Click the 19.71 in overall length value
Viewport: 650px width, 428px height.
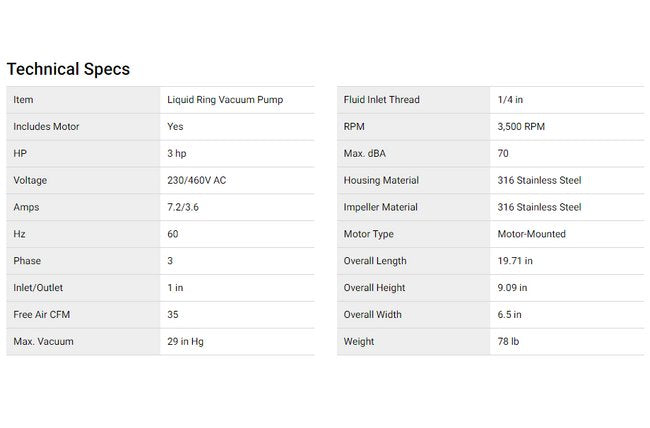click(514, 261)
